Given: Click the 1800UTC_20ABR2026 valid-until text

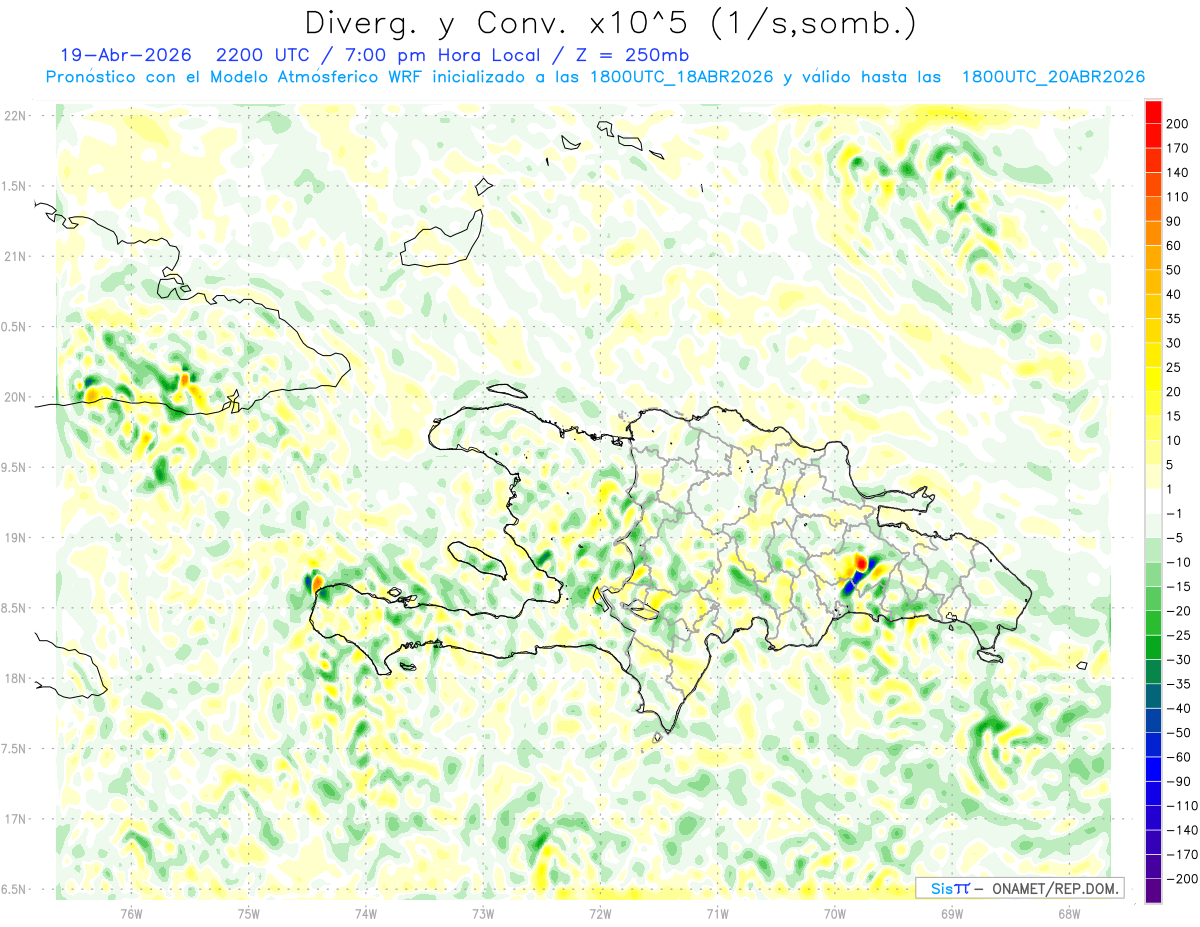Looking at the screenshot, I should [1052, 77].
